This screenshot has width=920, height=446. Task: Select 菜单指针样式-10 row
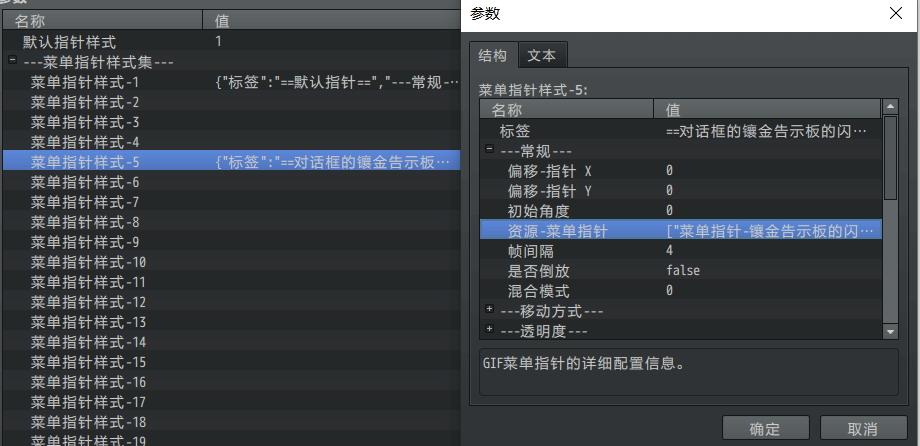[x=88, y=262]
